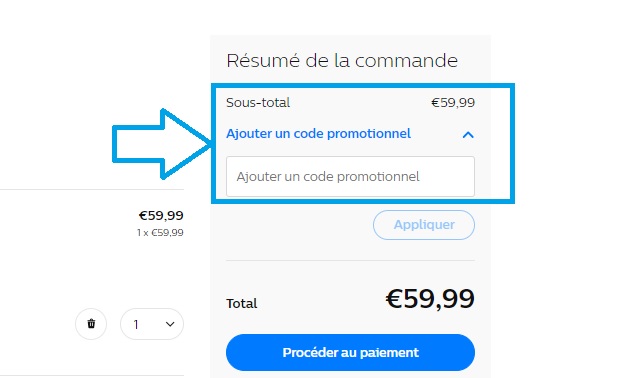Click the divider line below Appliquer
The width and height of the screenshot is (624, 378).
coord(350,261)
